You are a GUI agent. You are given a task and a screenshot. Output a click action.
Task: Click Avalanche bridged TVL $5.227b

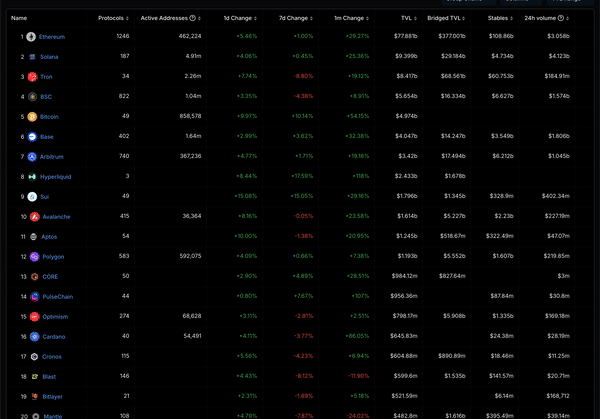click(x=454, y=216)
